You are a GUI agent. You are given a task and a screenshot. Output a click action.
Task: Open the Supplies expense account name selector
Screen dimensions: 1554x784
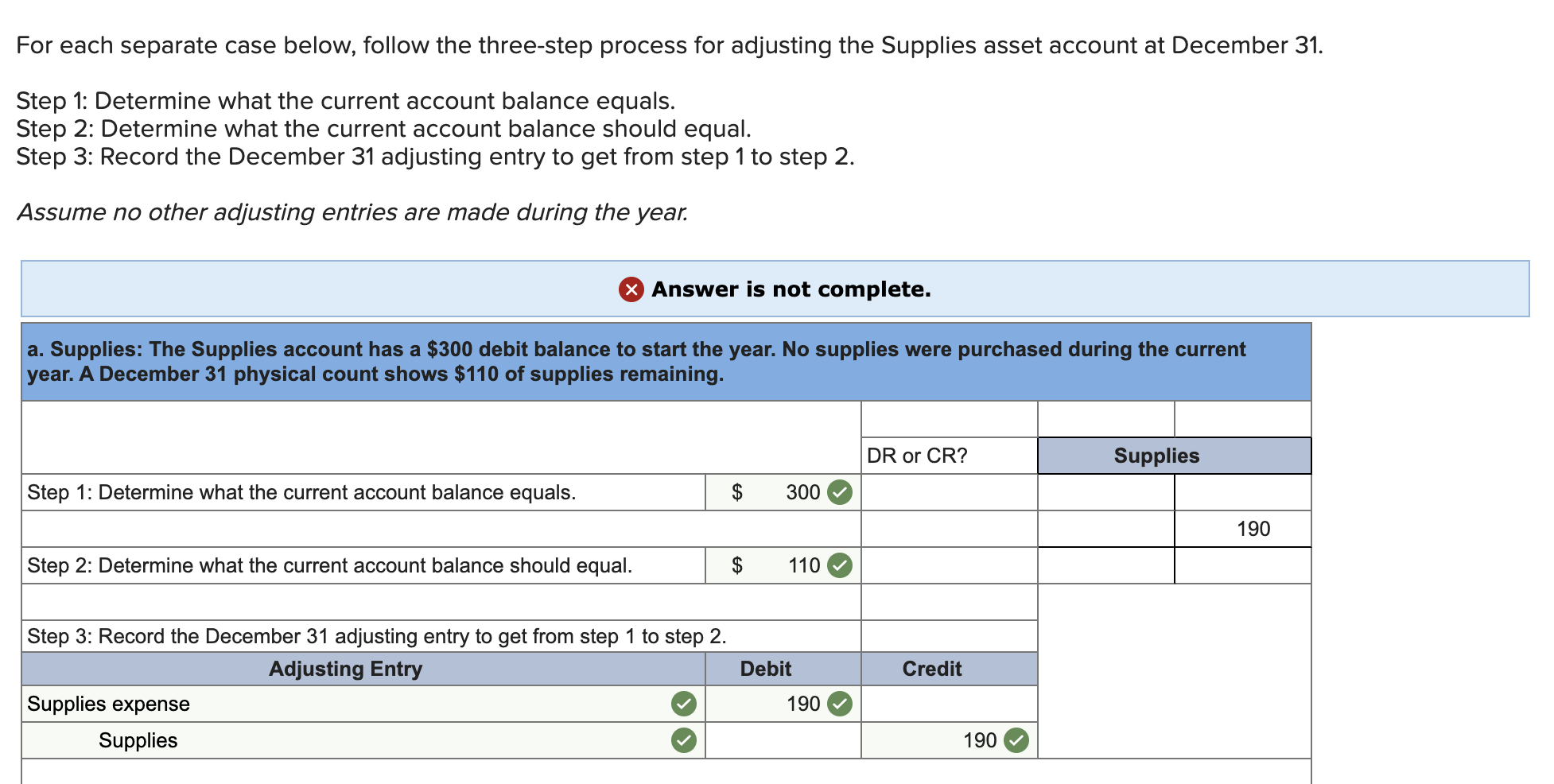point(363,704)
